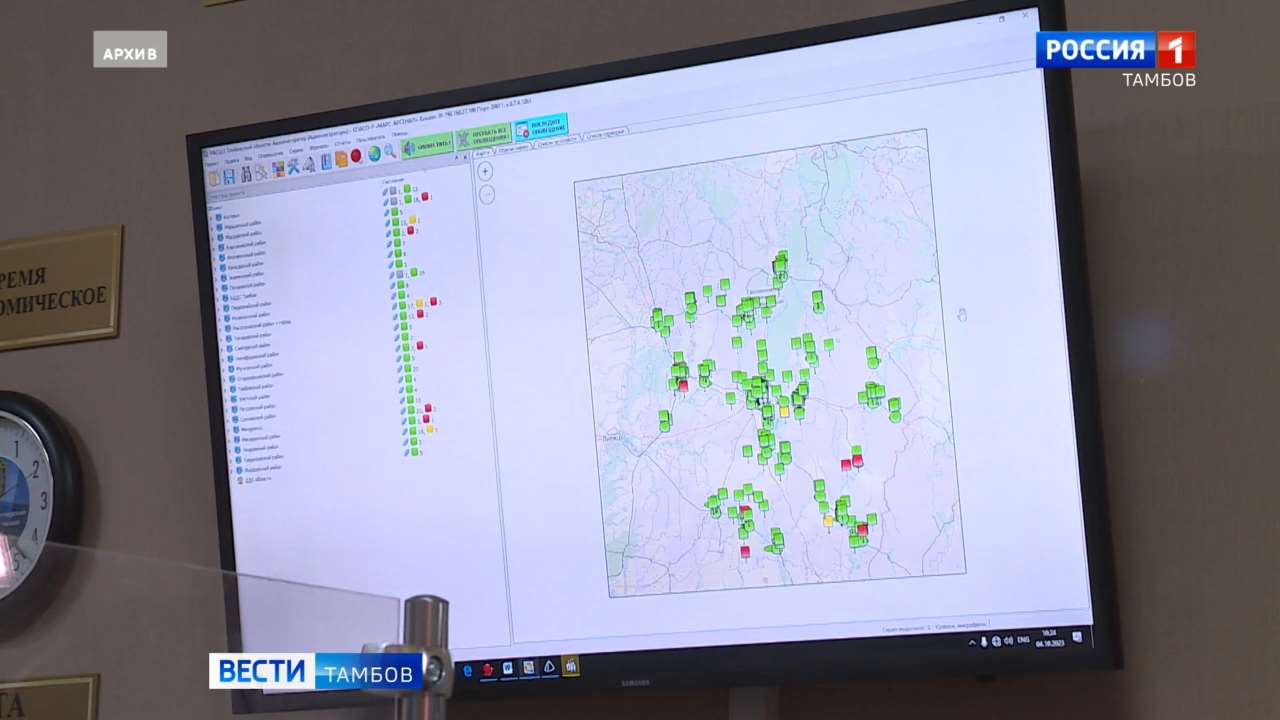Viewport: 1280px width, 720px height.
Task: Switch input language via ENG indicator
Action: [1023, 640]
